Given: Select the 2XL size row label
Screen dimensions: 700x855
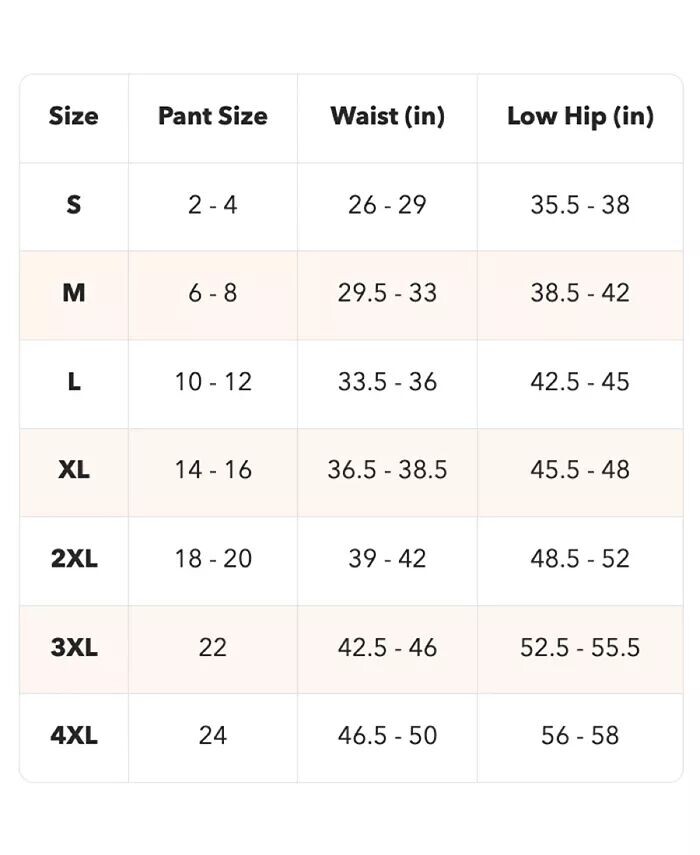Looking at the screenshot, I should click(x=74, y=558).
